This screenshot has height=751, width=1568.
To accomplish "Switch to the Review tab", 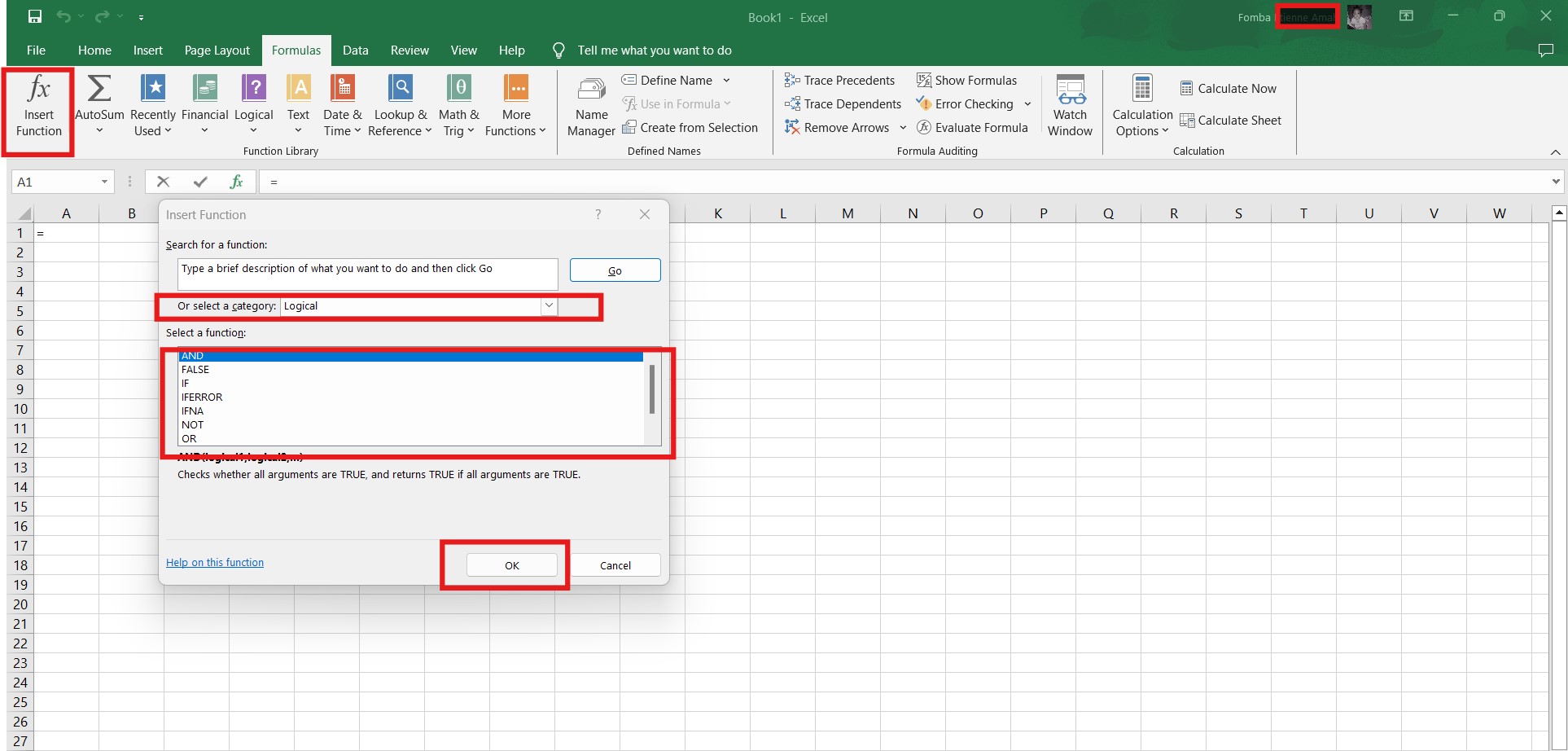I will 410,51.
